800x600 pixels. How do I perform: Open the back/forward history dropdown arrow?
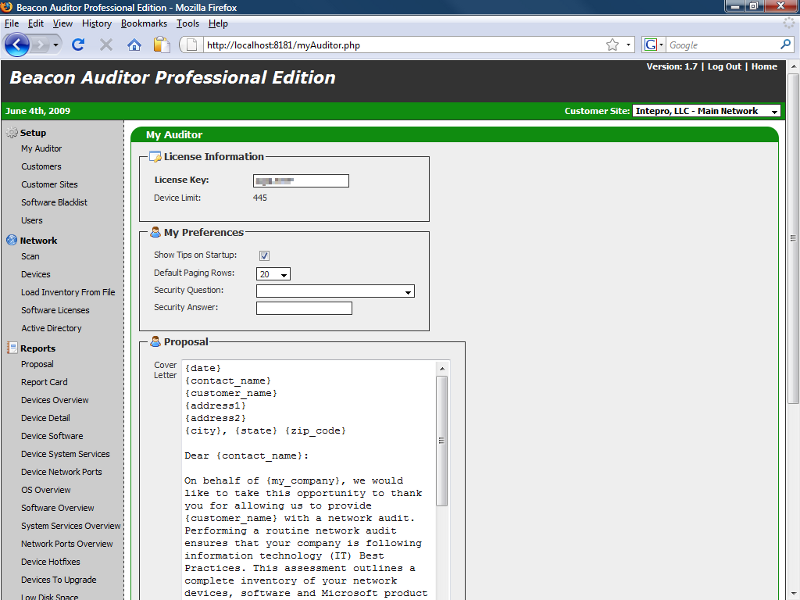click(56, 45)
